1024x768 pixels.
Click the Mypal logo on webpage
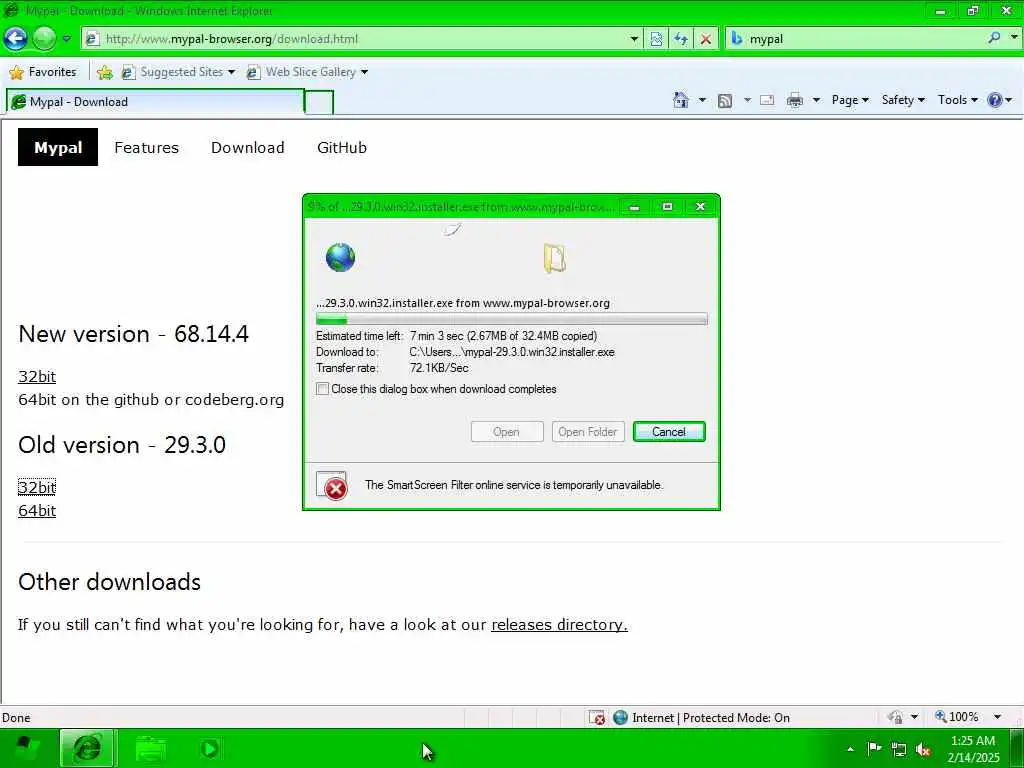[57, 147]
